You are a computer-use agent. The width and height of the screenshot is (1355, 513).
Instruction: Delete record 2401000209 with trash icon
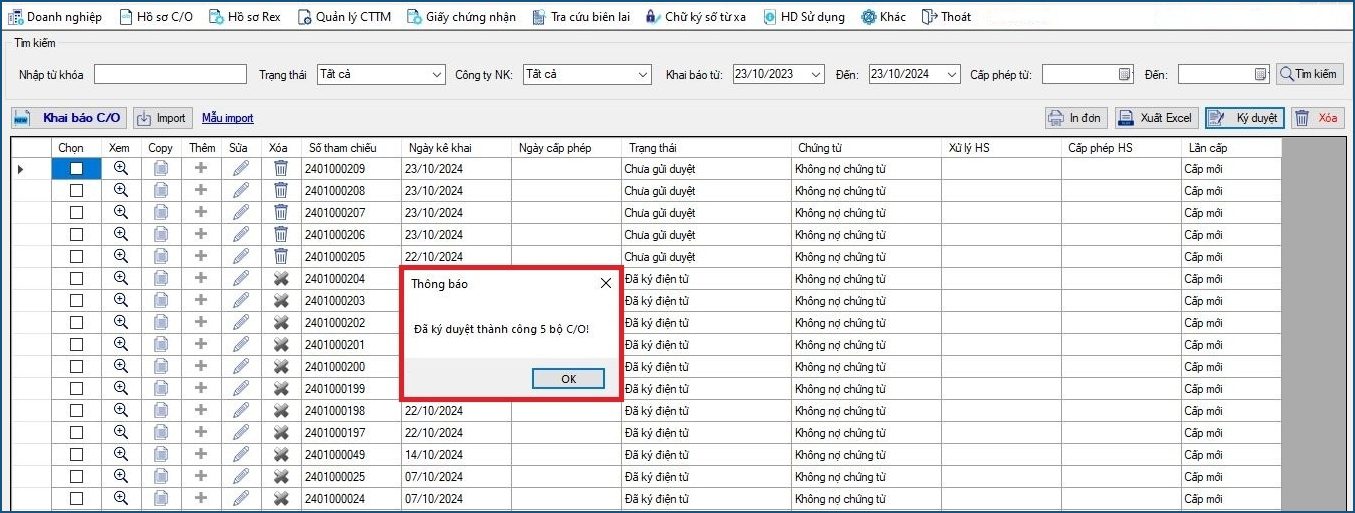click(281, 168)
